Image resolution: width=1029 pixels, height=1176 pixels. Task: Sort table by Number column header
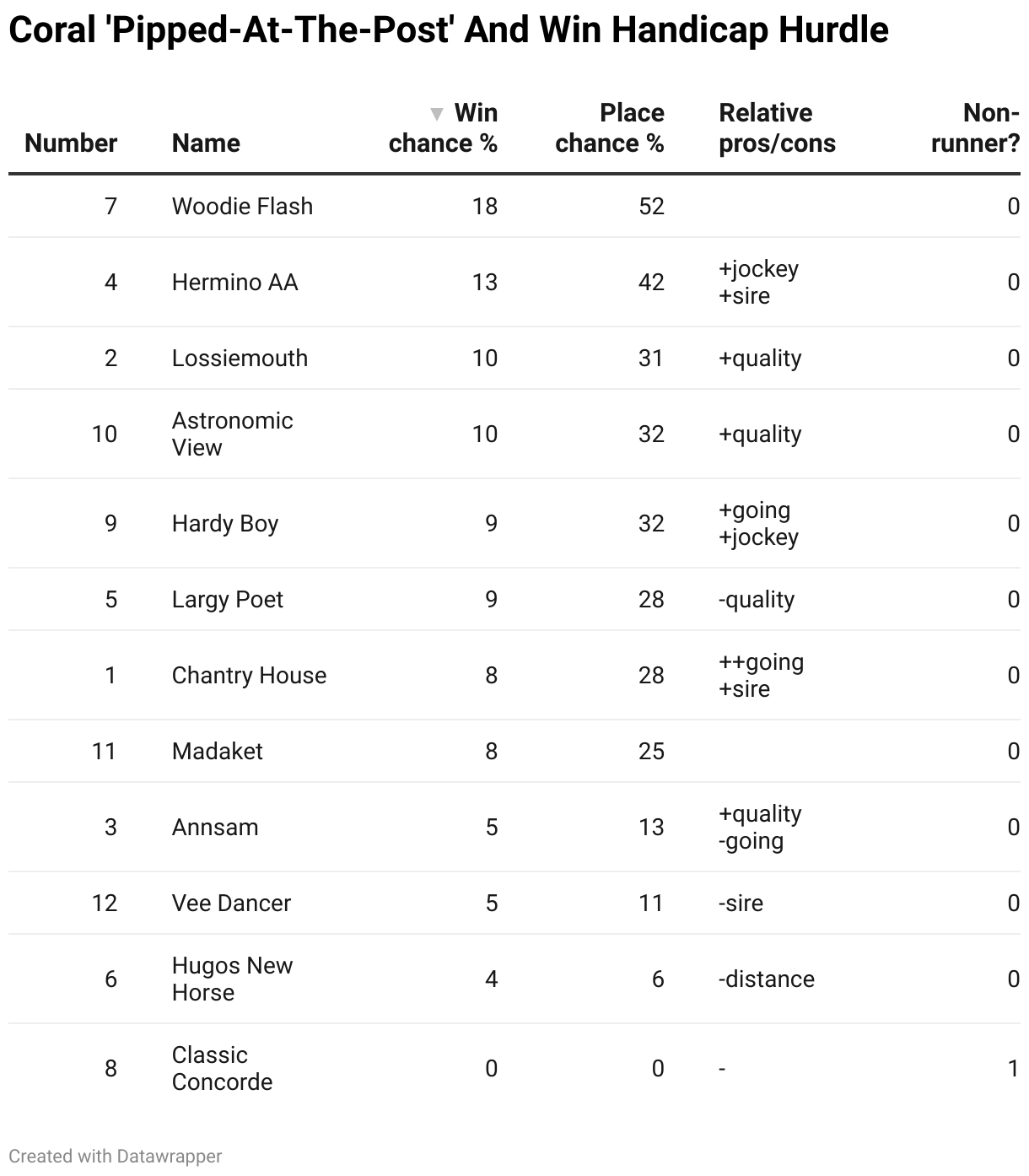pos(71,143)
